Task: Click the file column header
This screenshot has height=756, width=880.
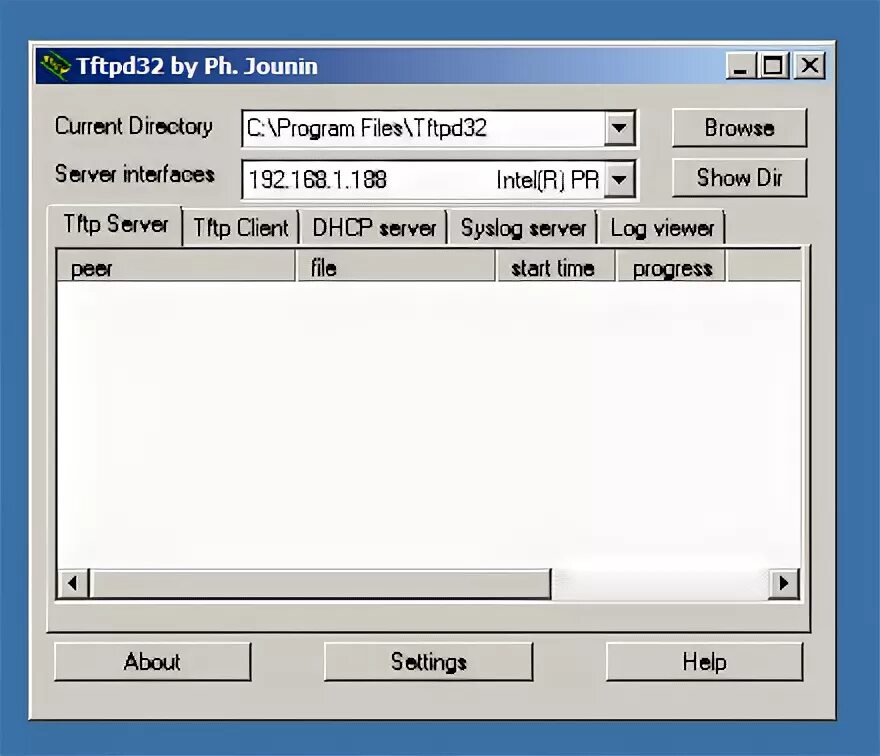Action: point(396,267)
